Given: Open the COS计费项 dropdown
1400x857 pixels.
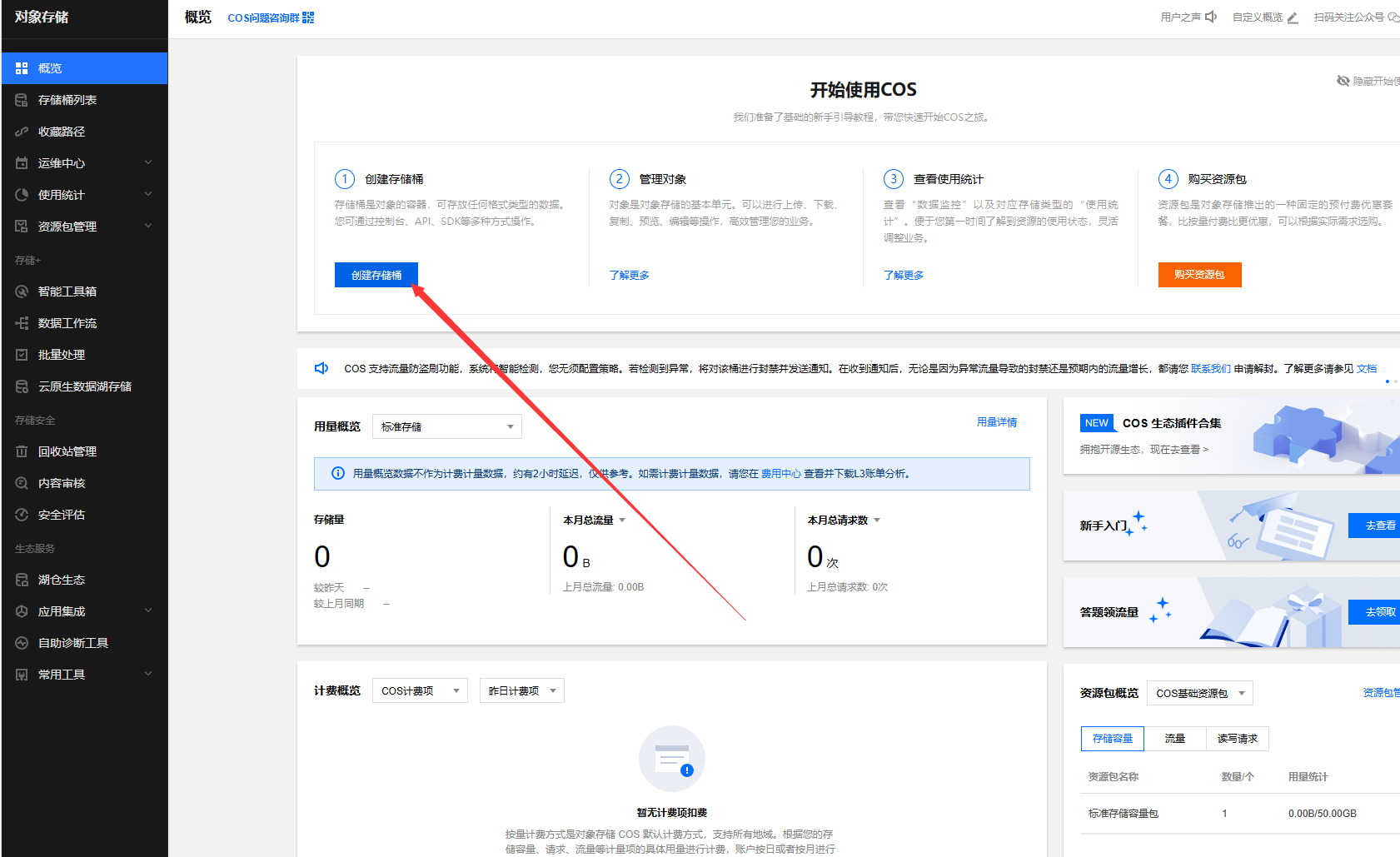Looking at the screenshot, I should [x=420, y=690].
